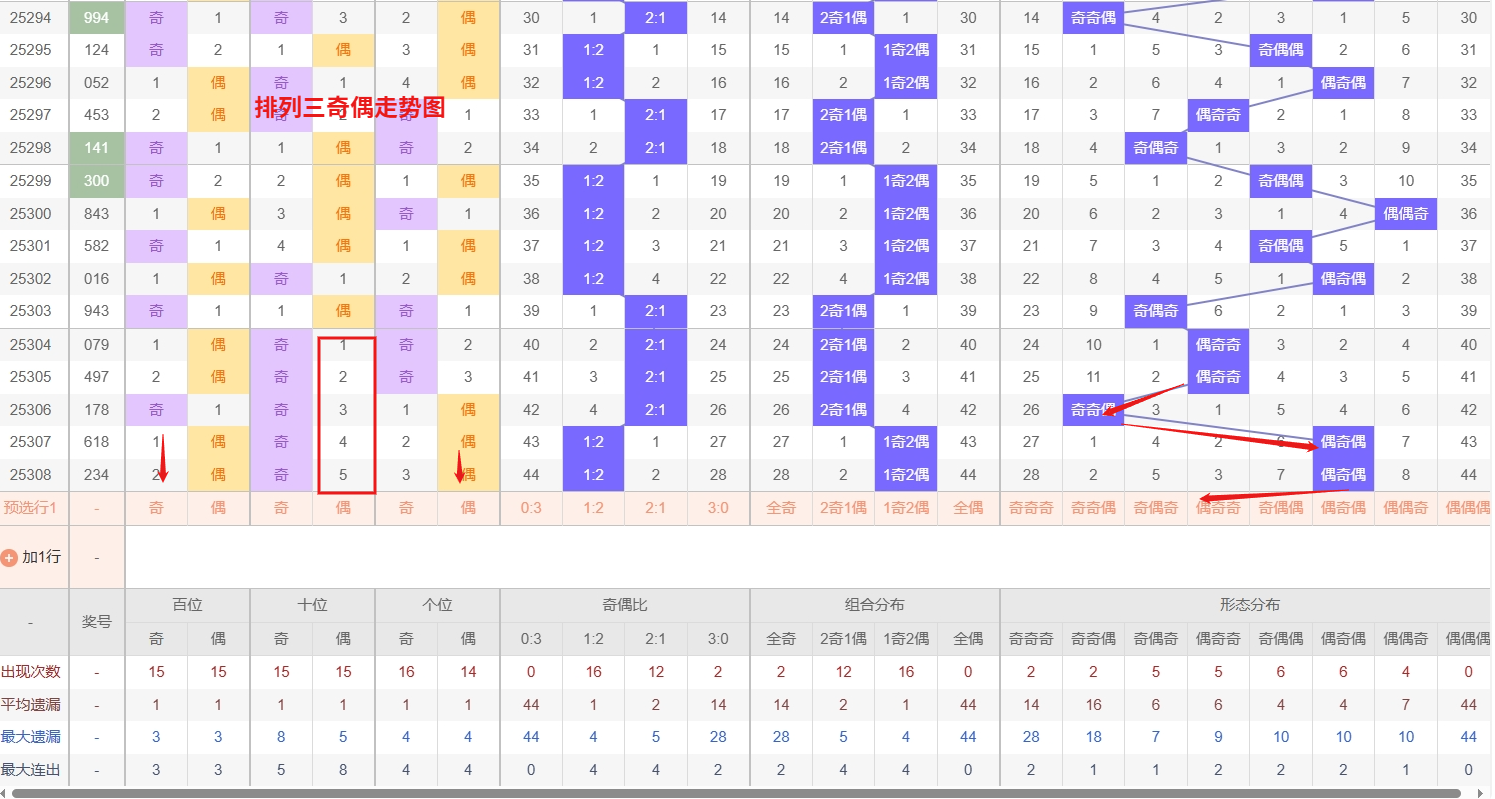Viewport: 1495px width, 799px height.
Task: Toggle the 3:0 ratio cell in 预选行1
Action: [x=718, y=508]
